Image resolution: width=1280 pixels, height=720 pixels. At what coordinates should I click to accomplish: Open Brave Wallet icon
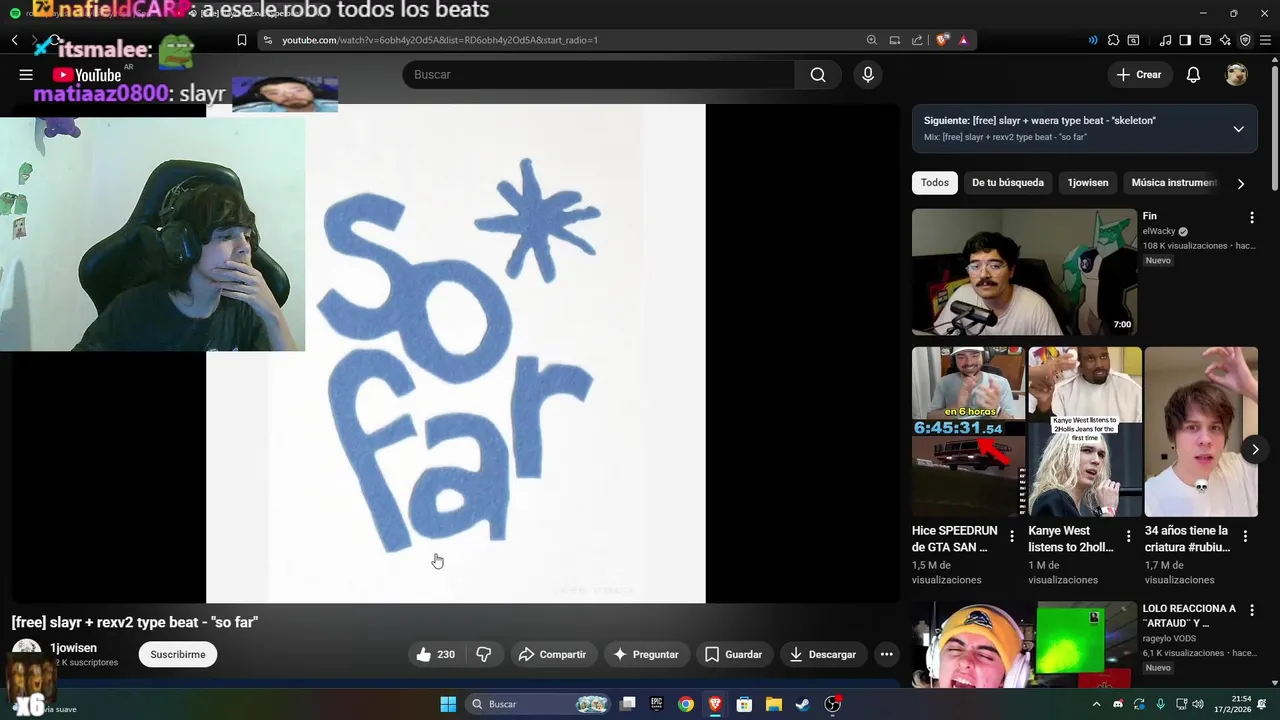coord(1205,40)
